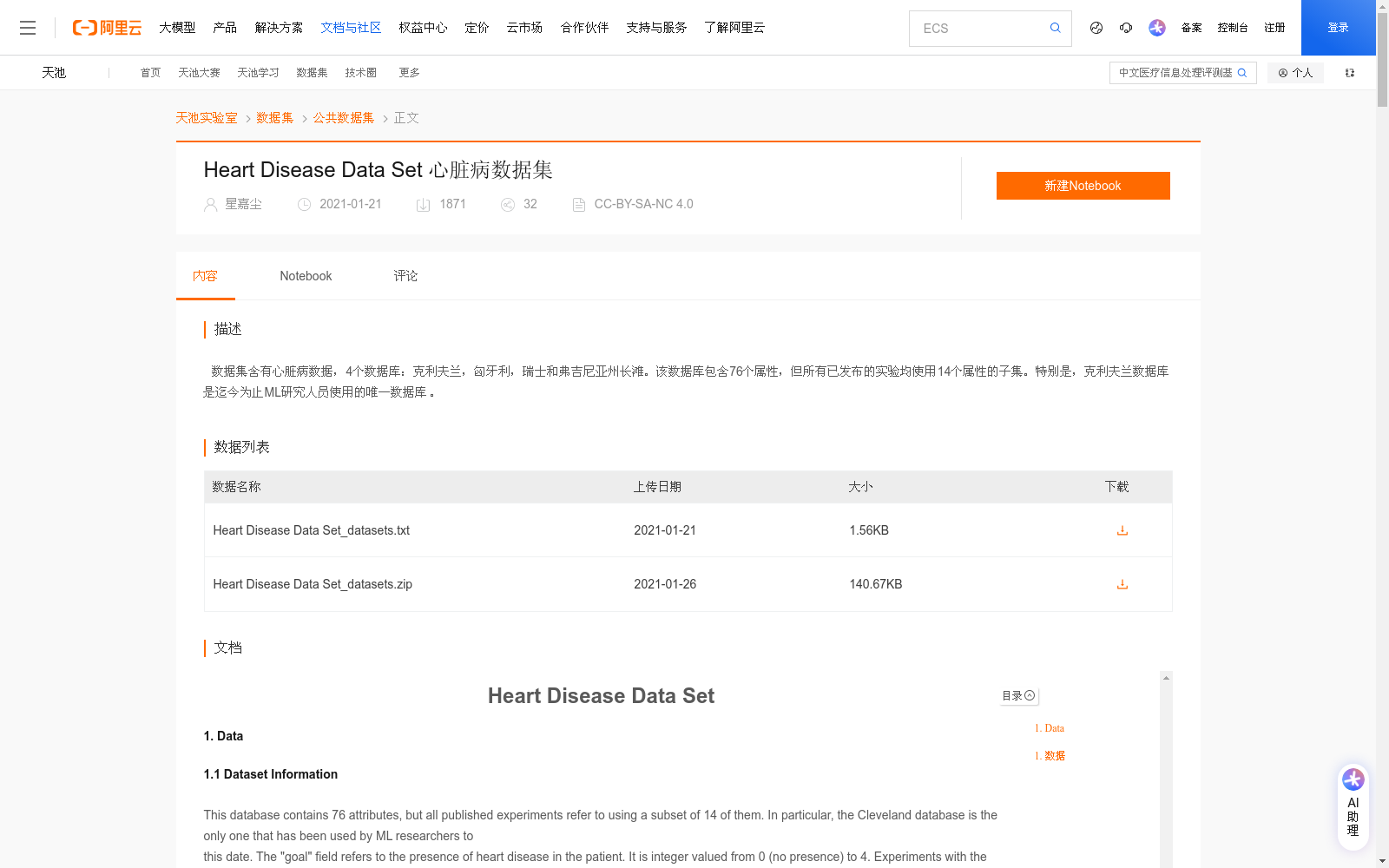Click the document panel scroll up arrow
The height and width of the screenshot is (868, 1389).
coord(1166,678)
